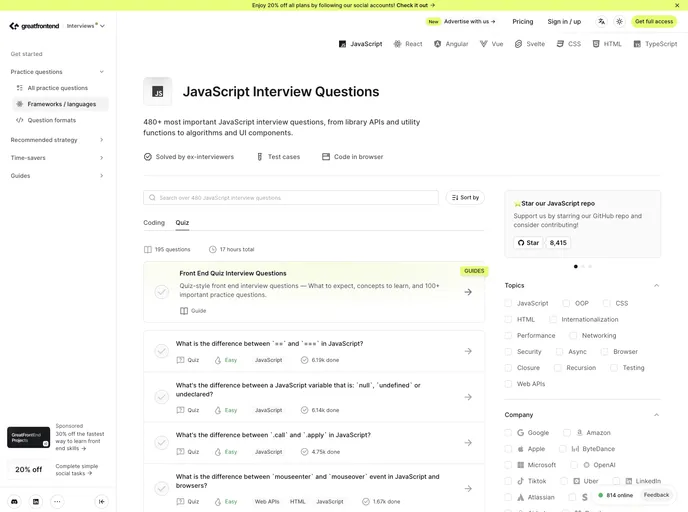688x512 pixels.
Task: Select the React framework tab
Action: point(408,44)
